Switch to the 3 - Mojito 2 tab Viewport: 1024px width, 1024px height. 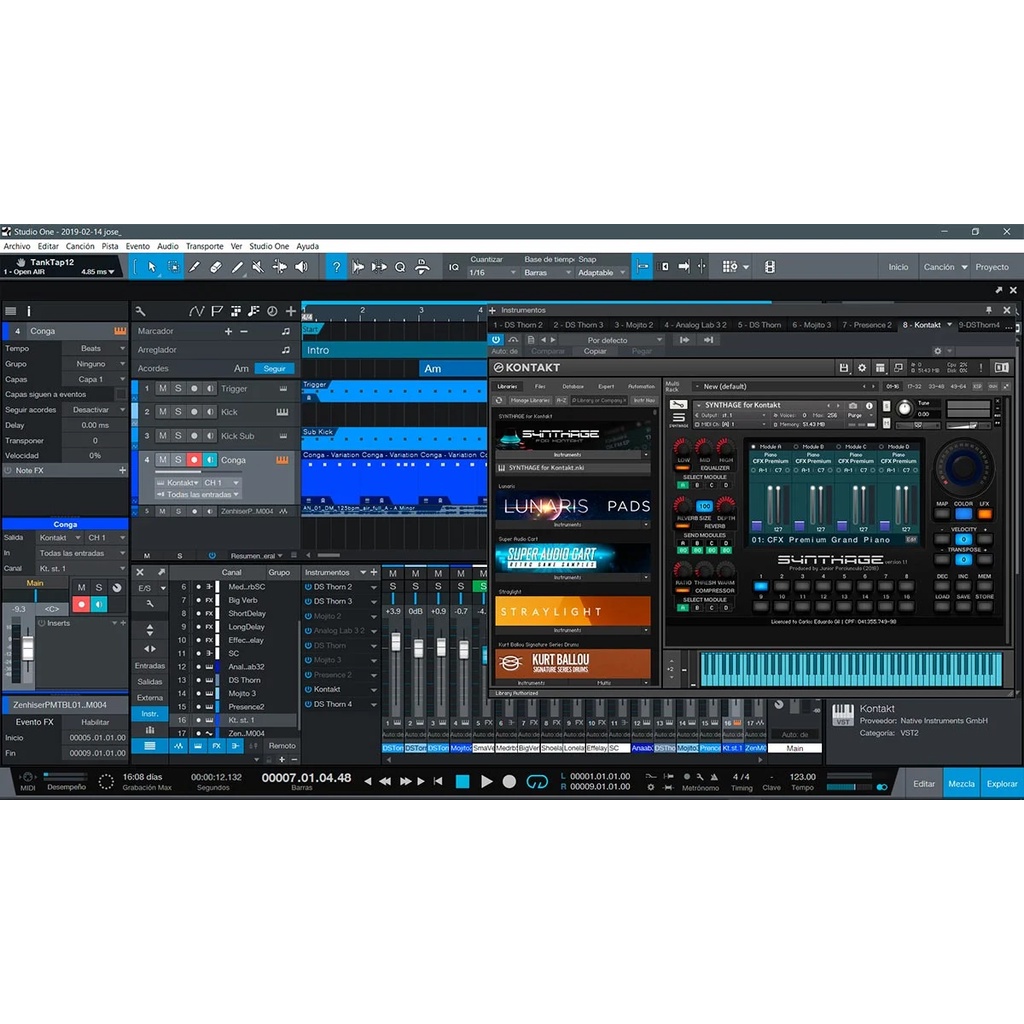click(633, 325)
